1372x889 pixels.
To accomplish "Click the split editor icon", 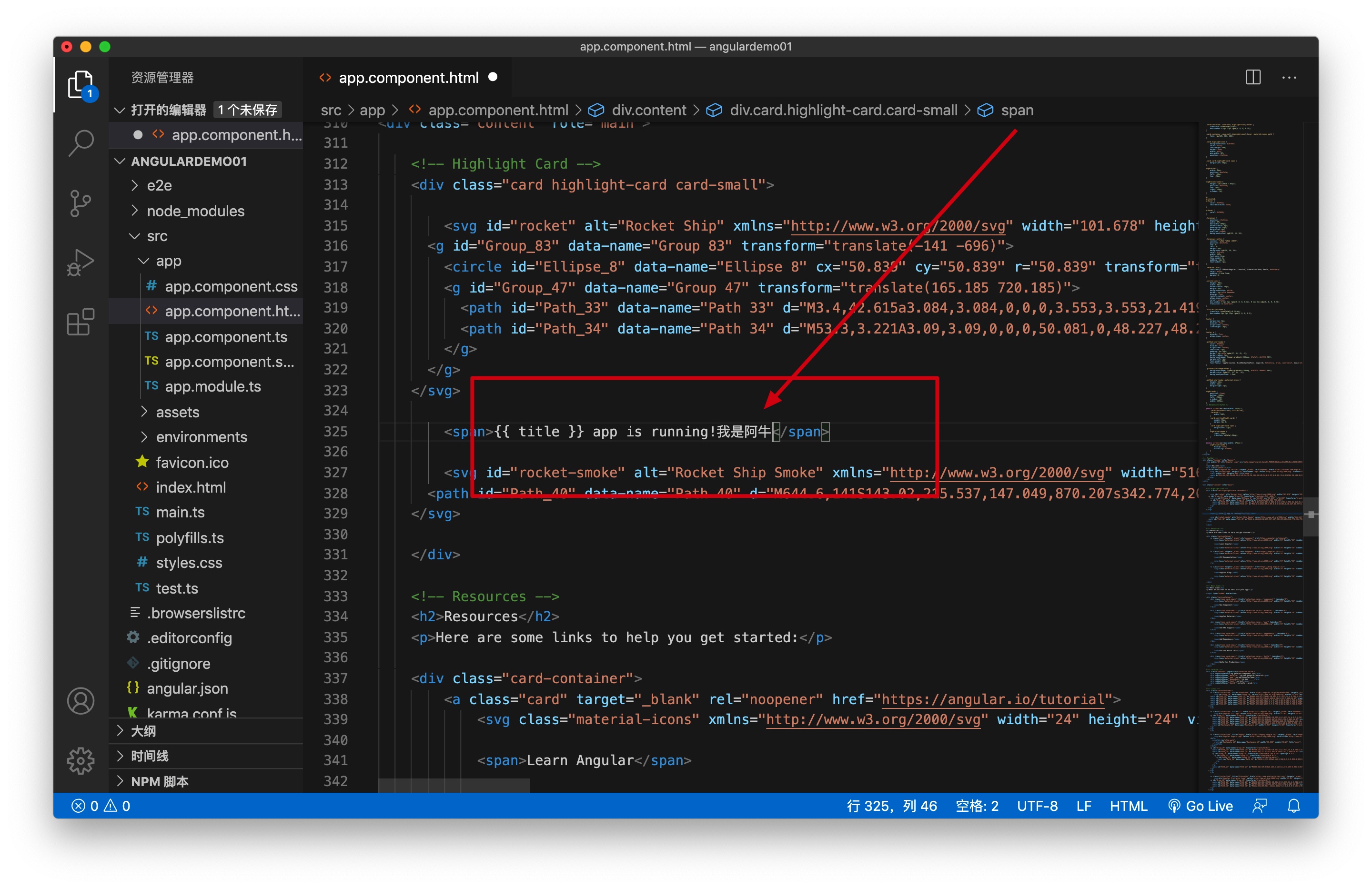I will pyautogui.click(x=1253, y=77).
